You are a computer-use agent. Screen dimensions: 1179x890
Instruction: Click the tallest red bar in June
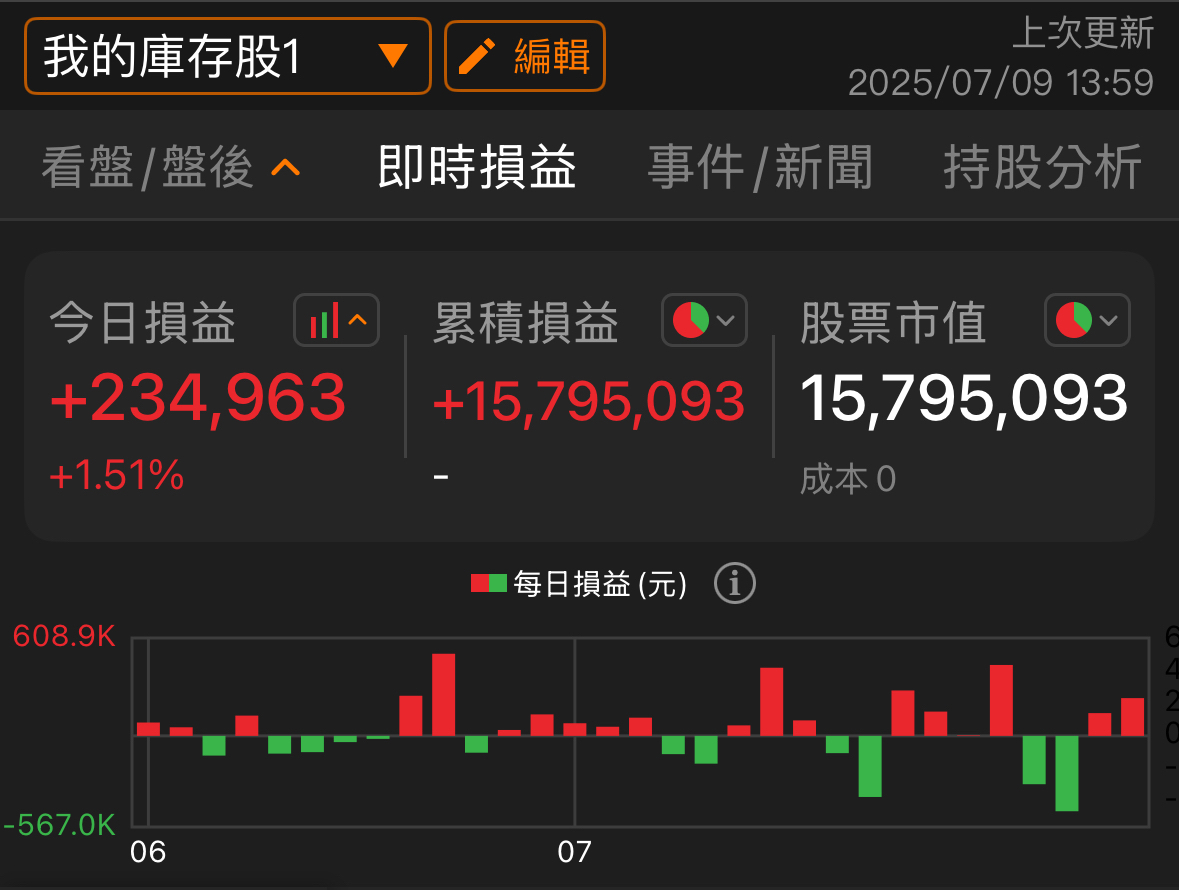(x=444, y=695)
